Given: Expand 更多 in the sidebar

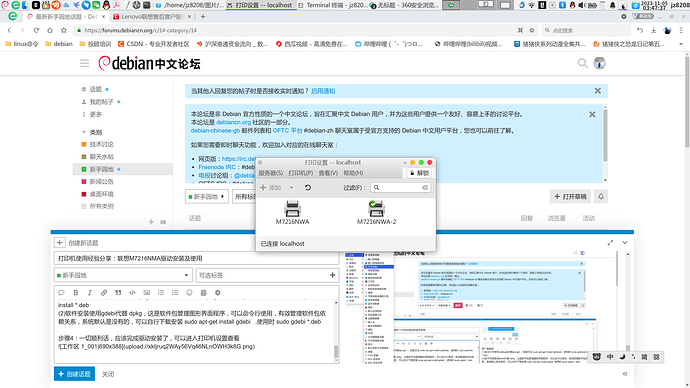Looking at the screenshot, I should click(95, 114).
